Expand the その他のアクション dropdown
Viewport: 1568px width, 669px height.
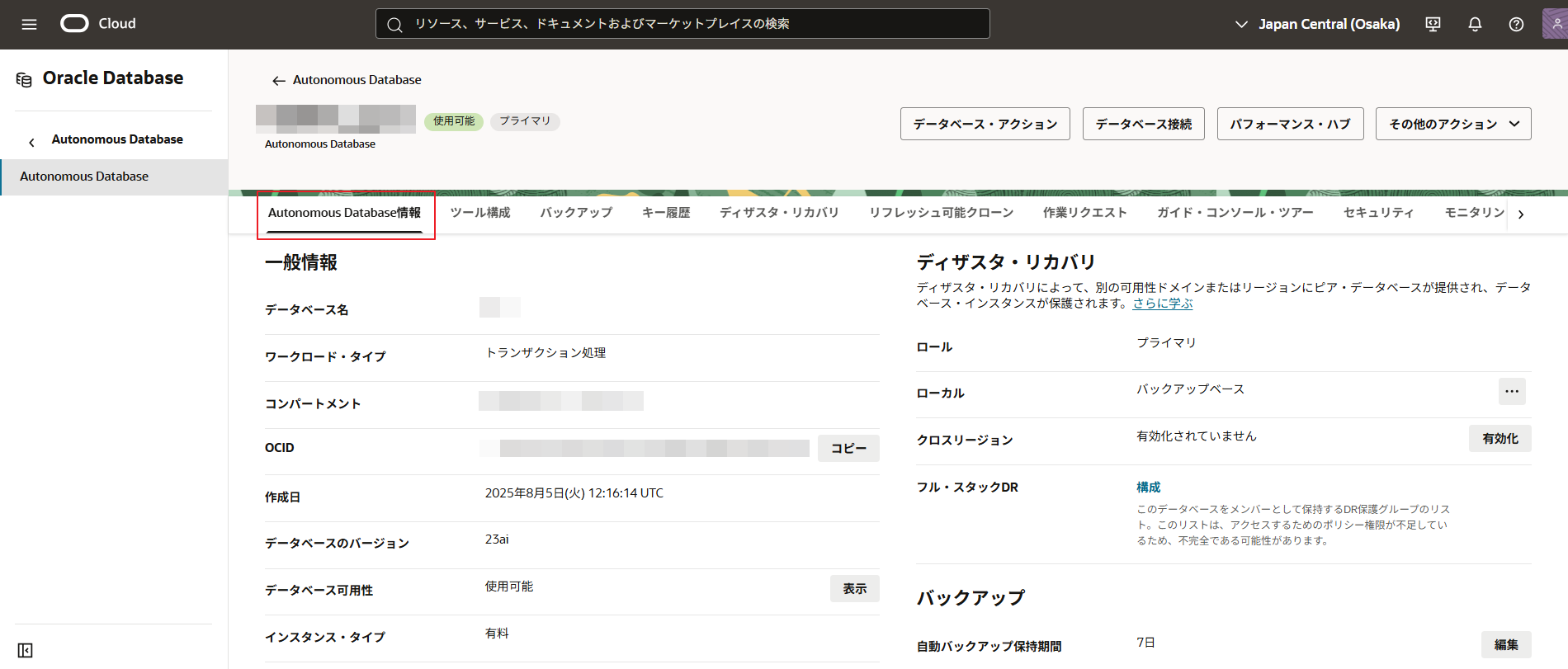1453,124
